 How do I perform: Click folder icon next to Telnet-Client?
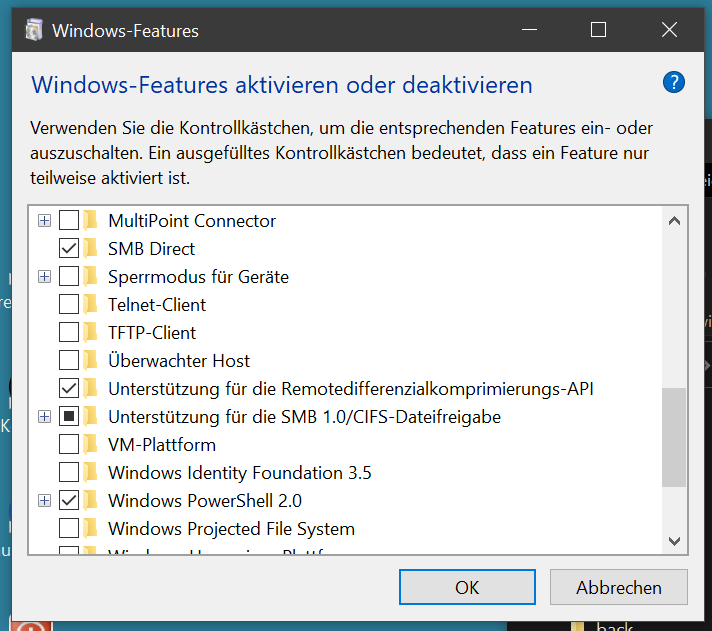(92, 305)
